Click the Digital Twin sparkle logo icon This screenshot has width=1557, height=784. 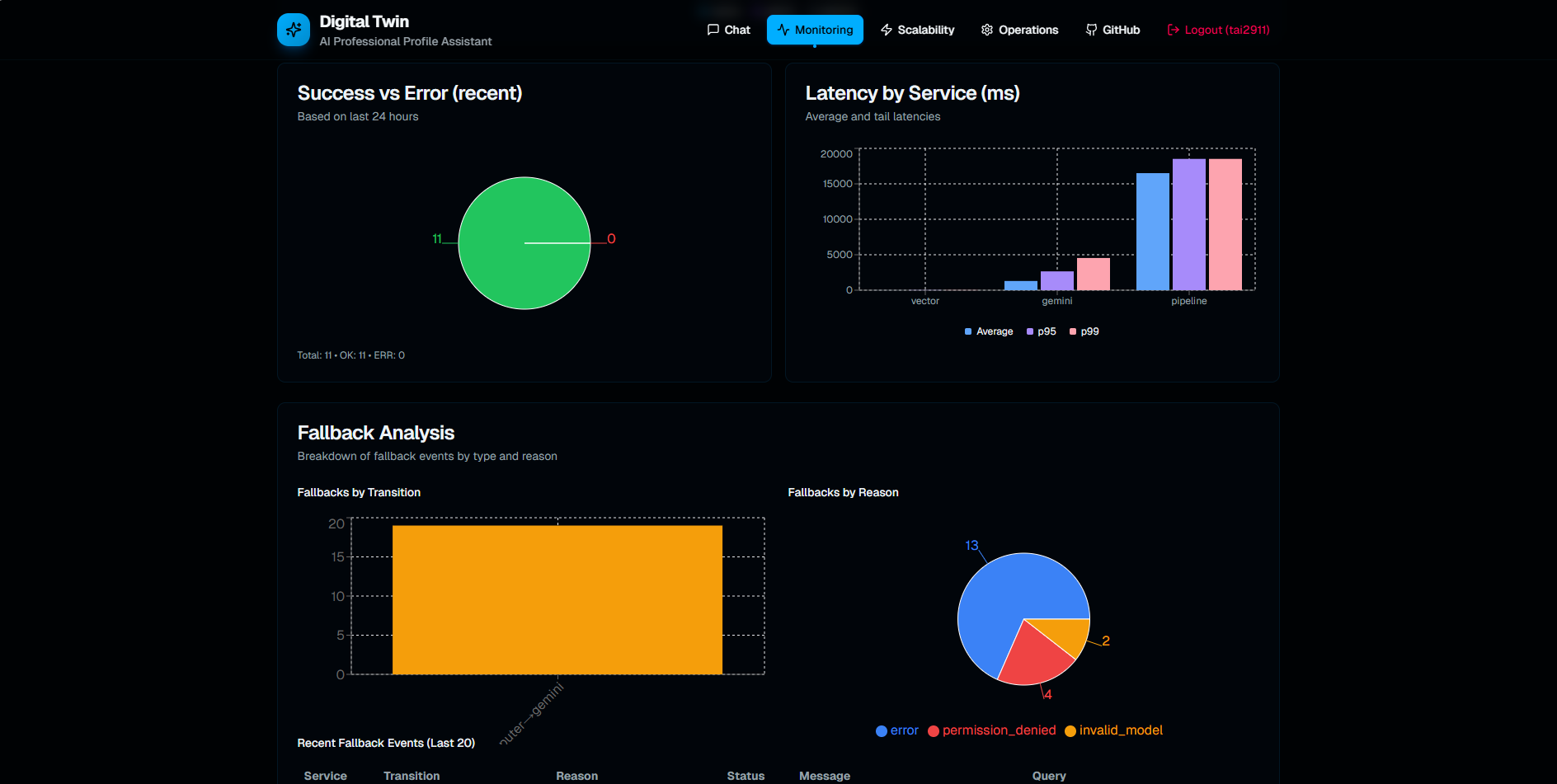(294, 29)
